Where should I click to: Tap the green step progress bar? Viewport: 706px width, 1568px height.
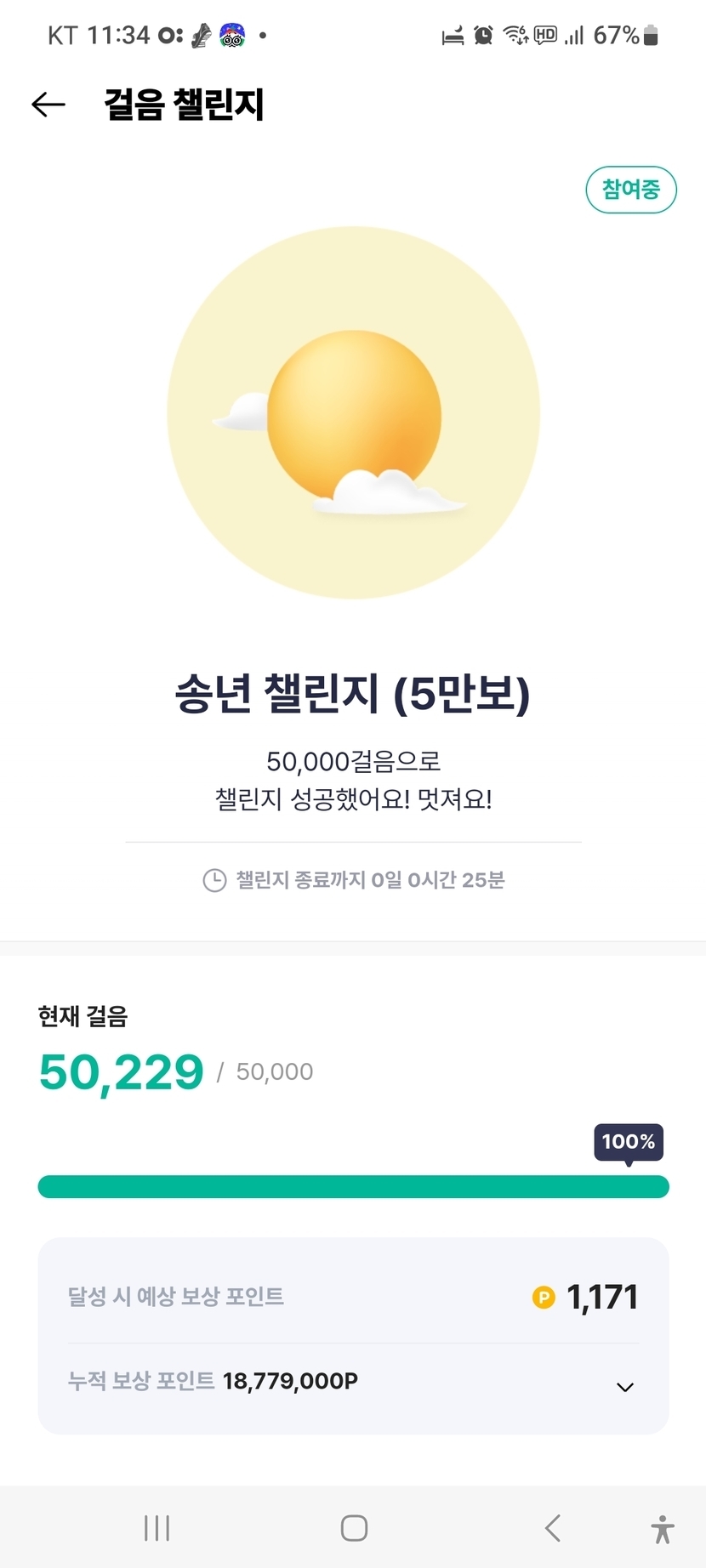(353, 1187)
